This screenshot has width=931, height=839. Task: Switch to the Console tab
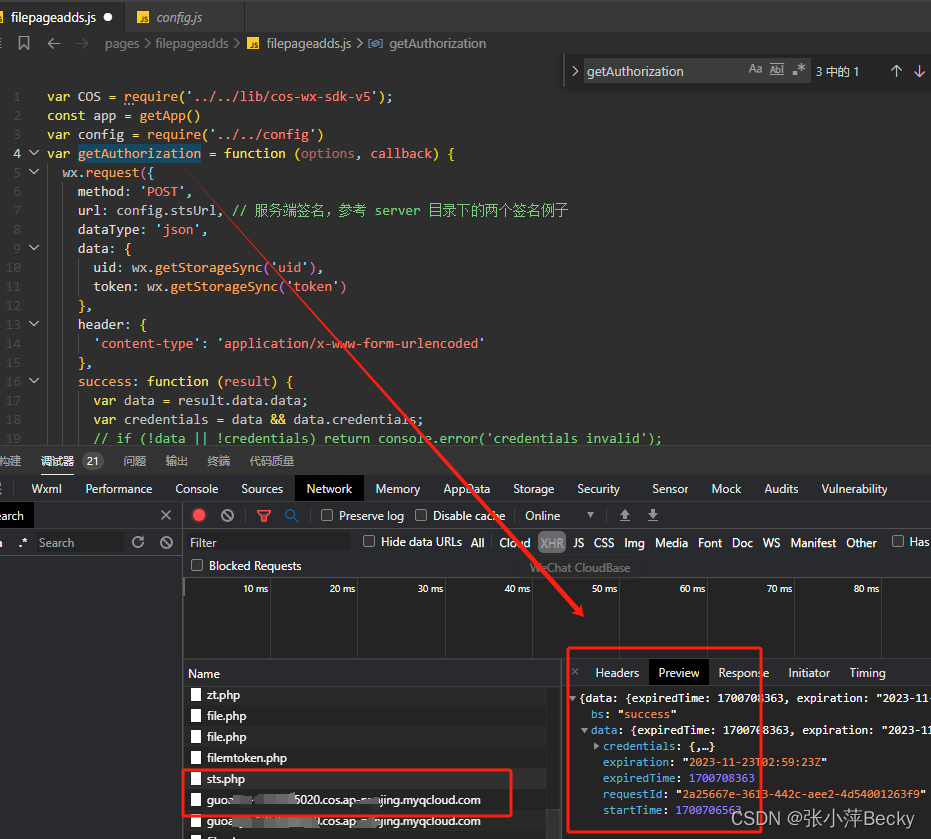point(197,489)
